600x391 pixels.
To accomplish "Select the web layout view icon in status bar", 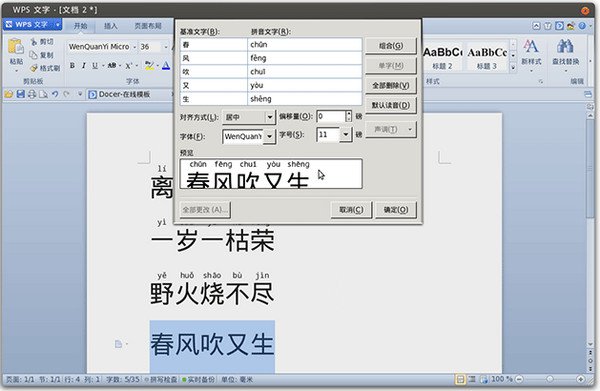I will (x=484, y=379).
